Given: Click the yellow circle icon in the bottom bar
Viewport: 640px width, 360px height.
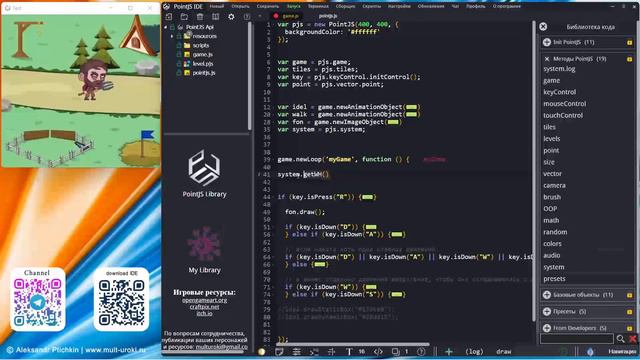Looking at the screenshot, I should tap(262, 351).
